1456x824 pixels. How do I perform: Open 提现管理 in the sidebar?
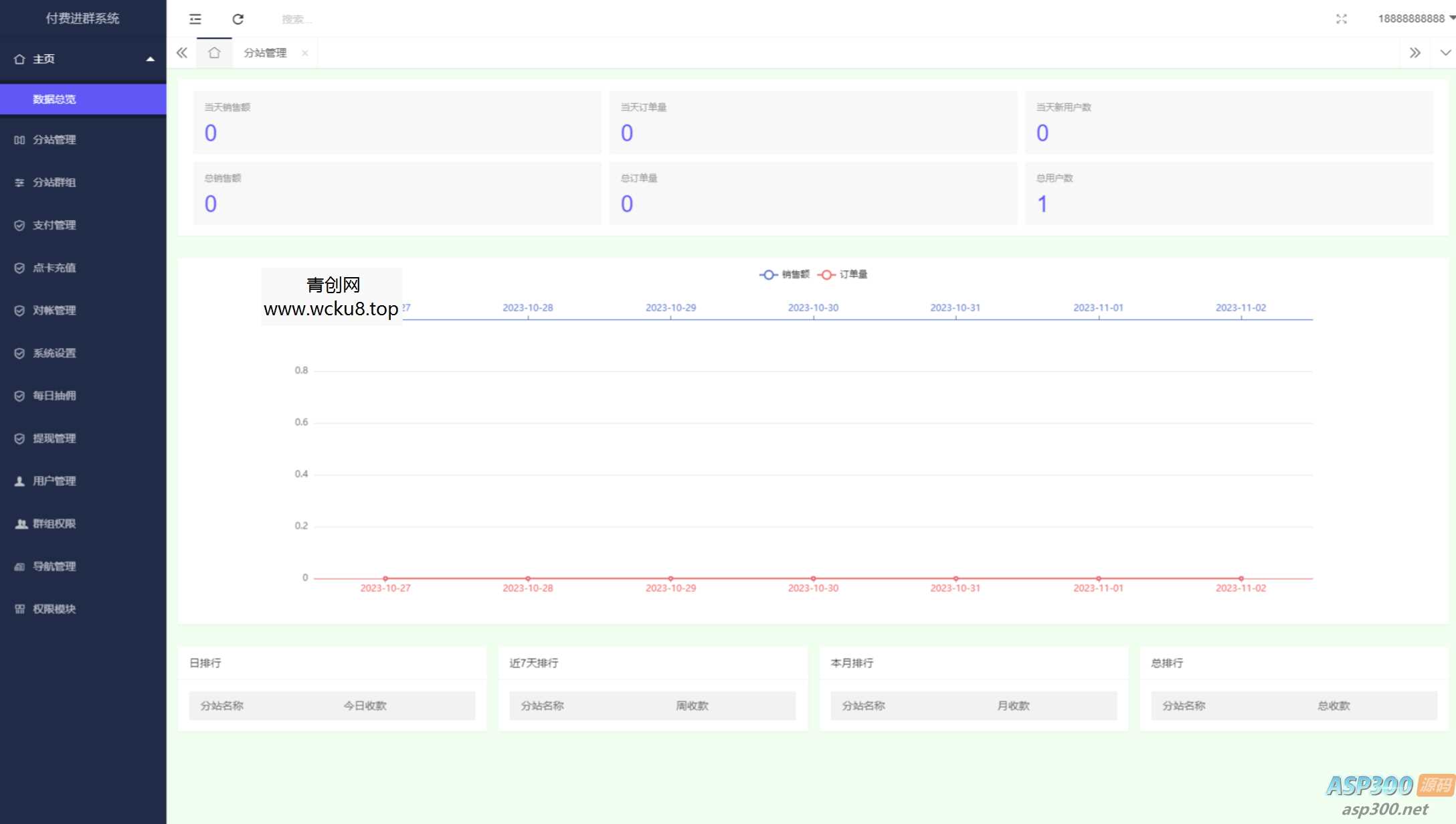[x=54, y=438]
